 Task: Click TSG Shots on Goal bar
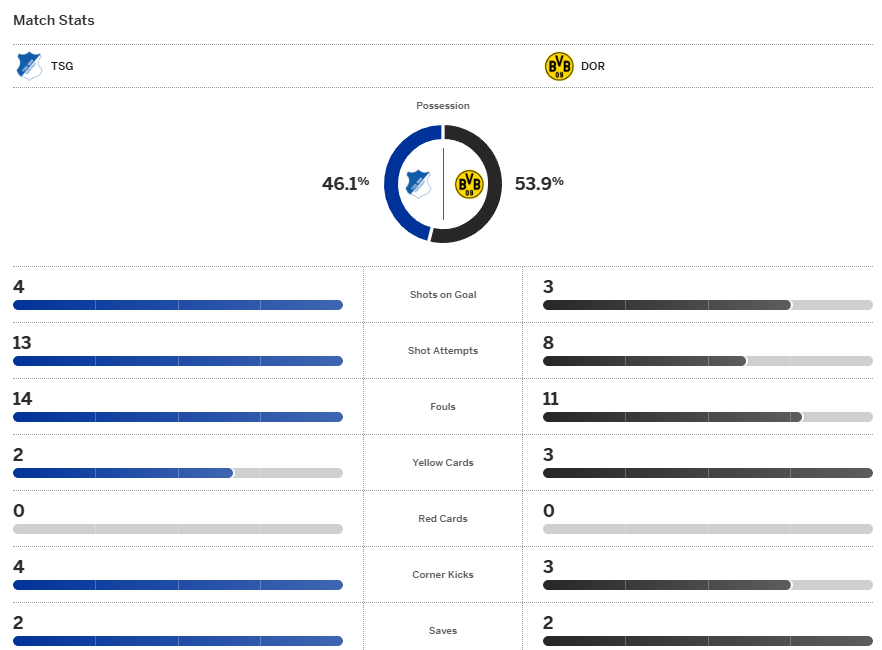(x=178, y=305)
